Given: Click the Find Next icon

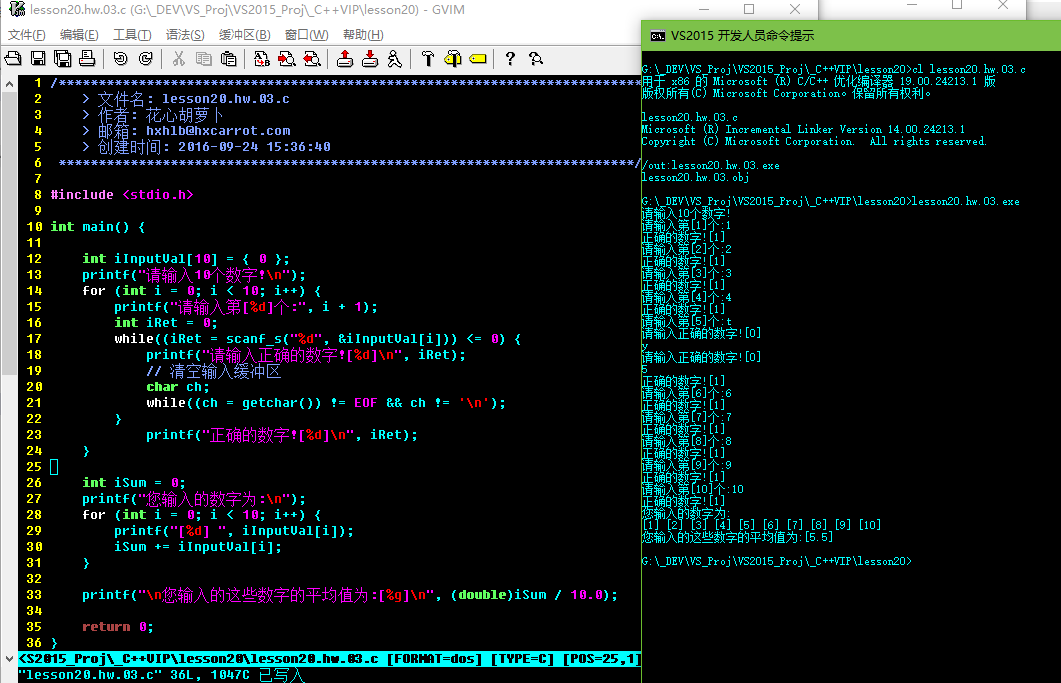Looking at the screenshot, I should click(287, 59).
